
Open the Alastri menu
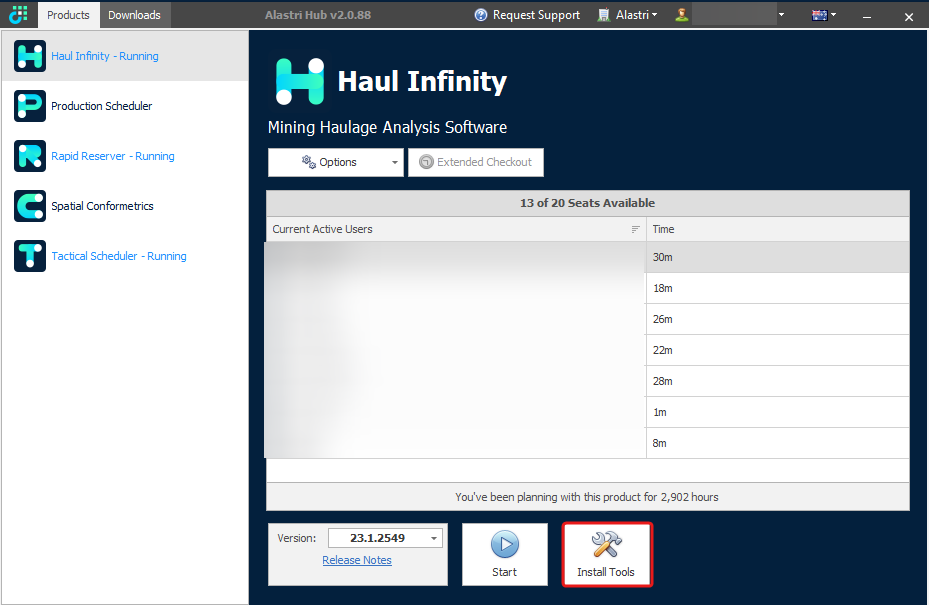coord(627,15)
